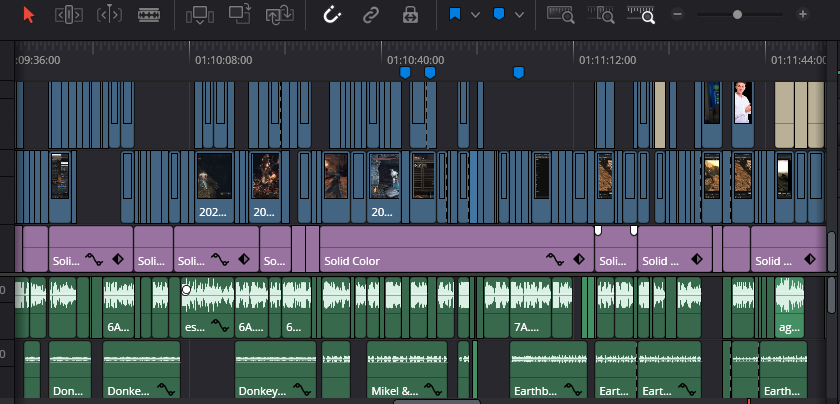Click ruler at timecode 01:10:08:00
This screenshot has width=840, height=404.
point(223,60)
